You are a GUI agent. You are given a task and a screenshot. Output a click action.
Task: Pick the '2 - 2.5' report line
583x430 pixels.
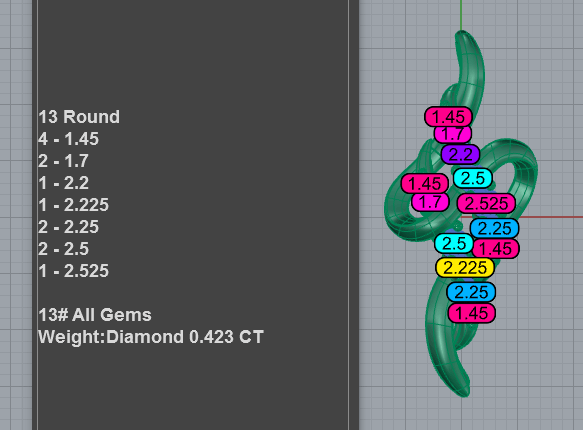(x=64, y=249)
